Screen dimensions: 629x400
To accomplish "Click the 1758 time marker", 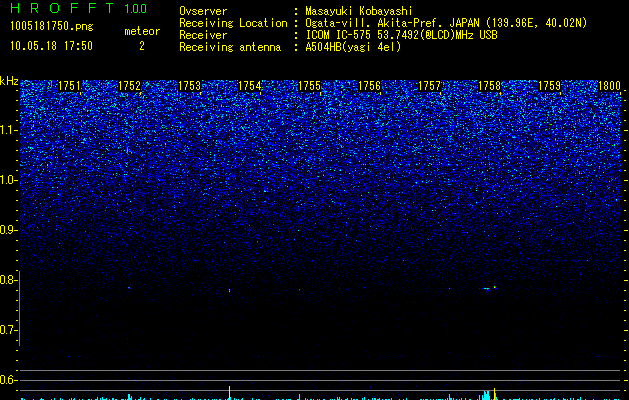I will point(489,86).
